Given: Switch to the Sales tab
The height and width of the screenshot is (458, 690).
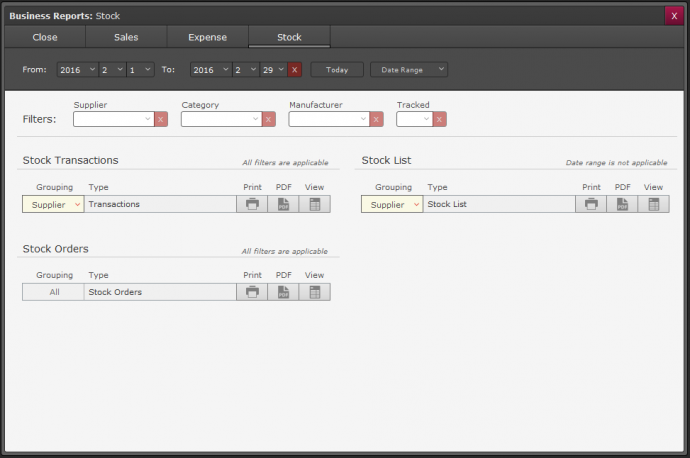Looking at the screenshot, I should pyautogui.click(x=126, y=37).
